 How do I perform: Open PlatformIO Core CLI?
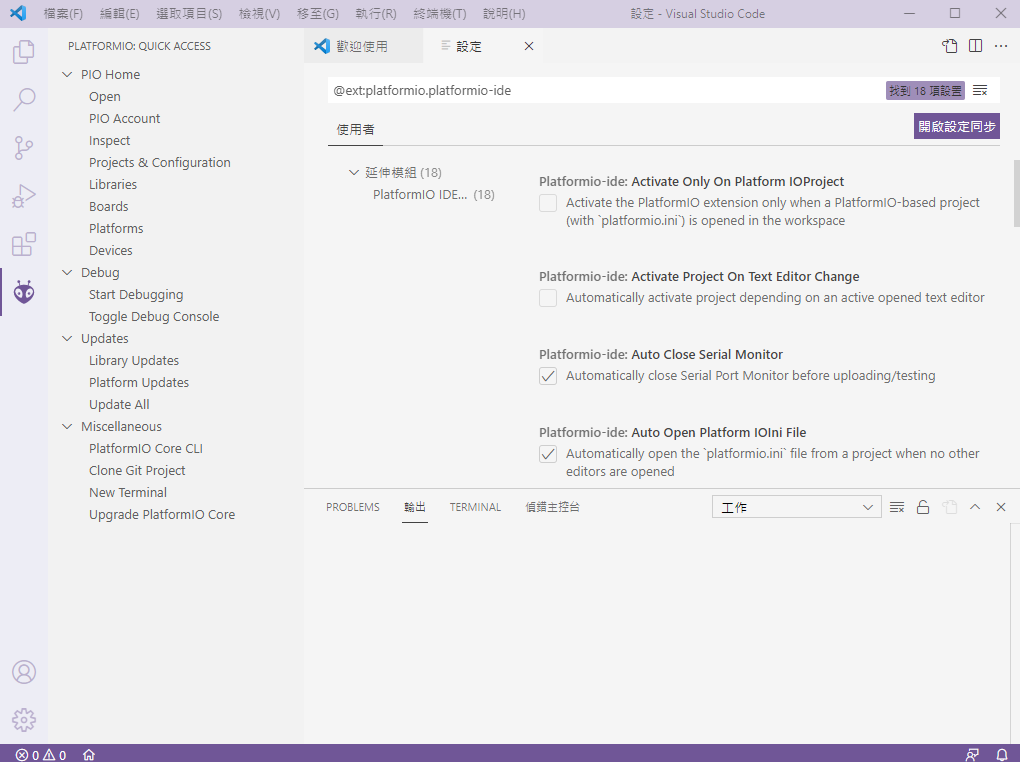click(x=146, y=448)
